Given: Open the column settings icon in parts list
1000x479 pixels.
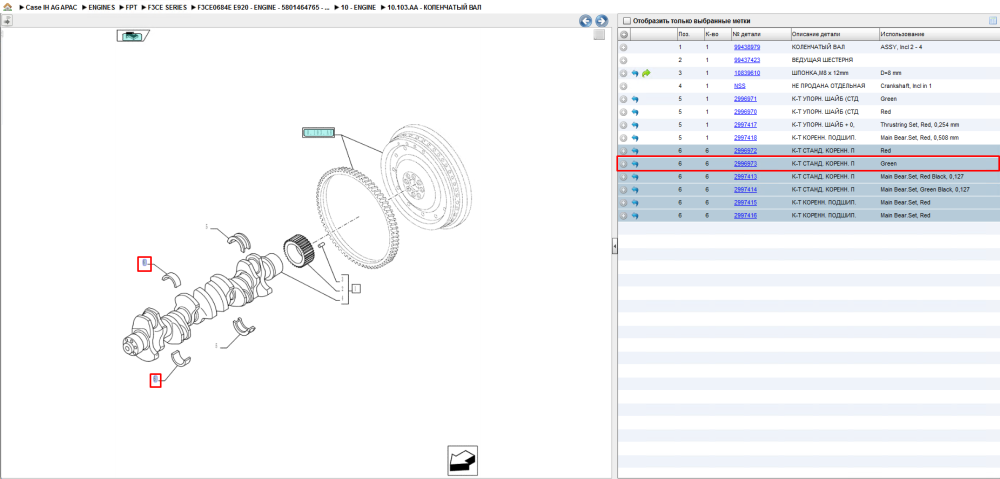Looking at the screenshot, I should 992,21.
